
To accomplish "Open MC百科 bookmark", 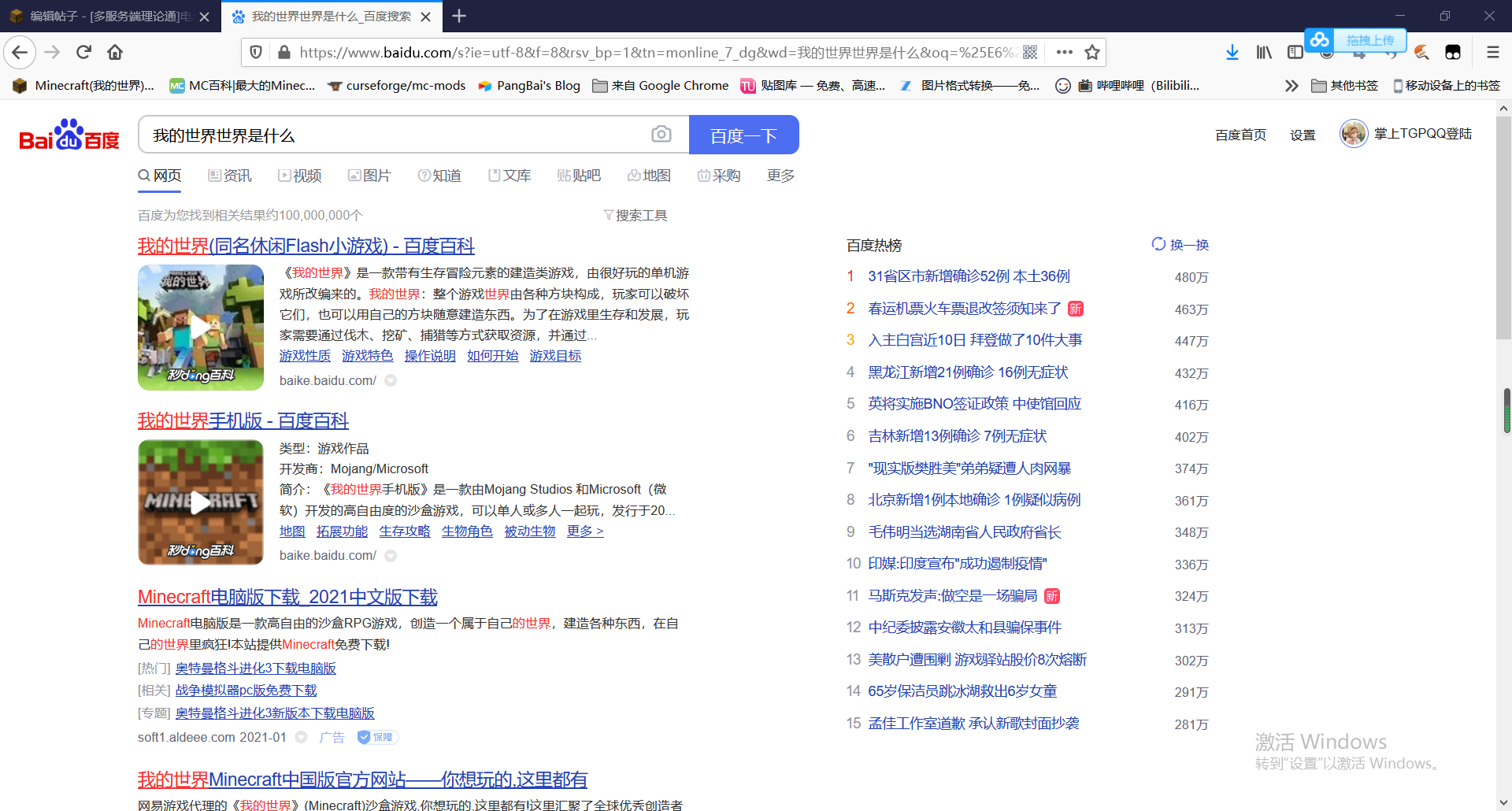I will coord(243,86).
